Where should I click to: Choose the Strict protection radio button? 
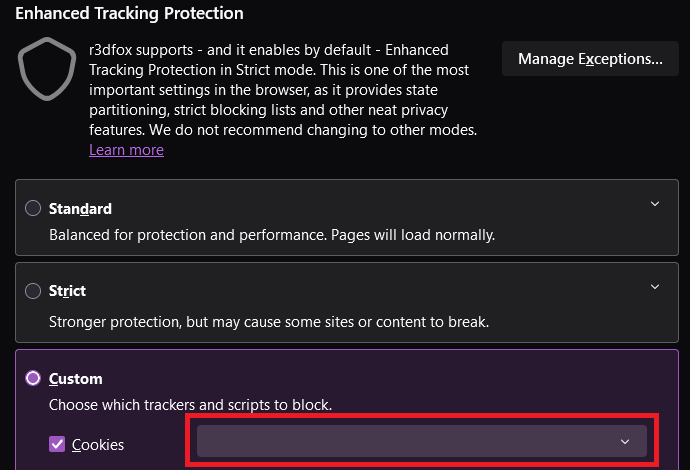click(33, 291)
